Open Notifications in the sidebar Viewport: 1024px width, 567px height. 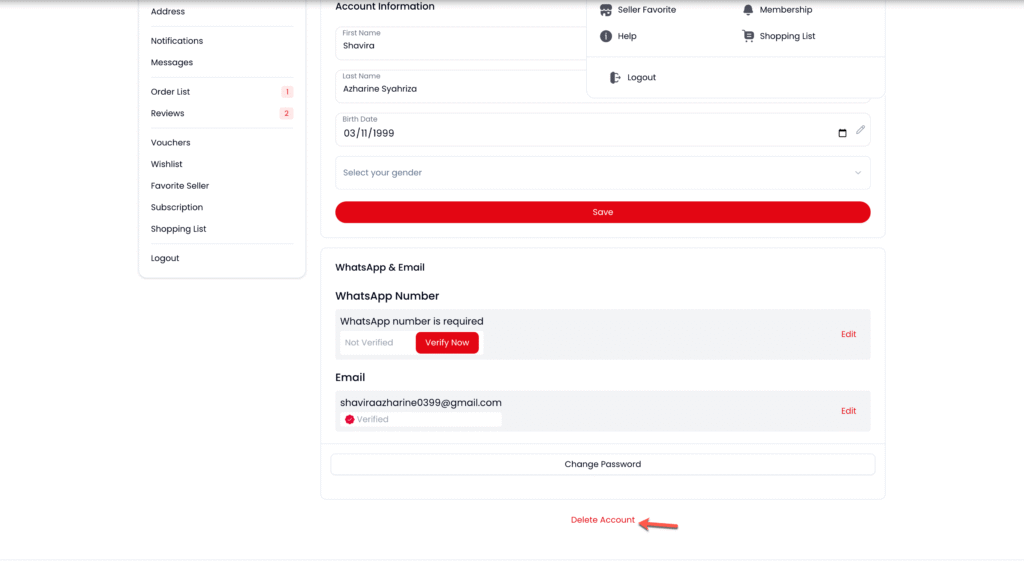point(177,41)
